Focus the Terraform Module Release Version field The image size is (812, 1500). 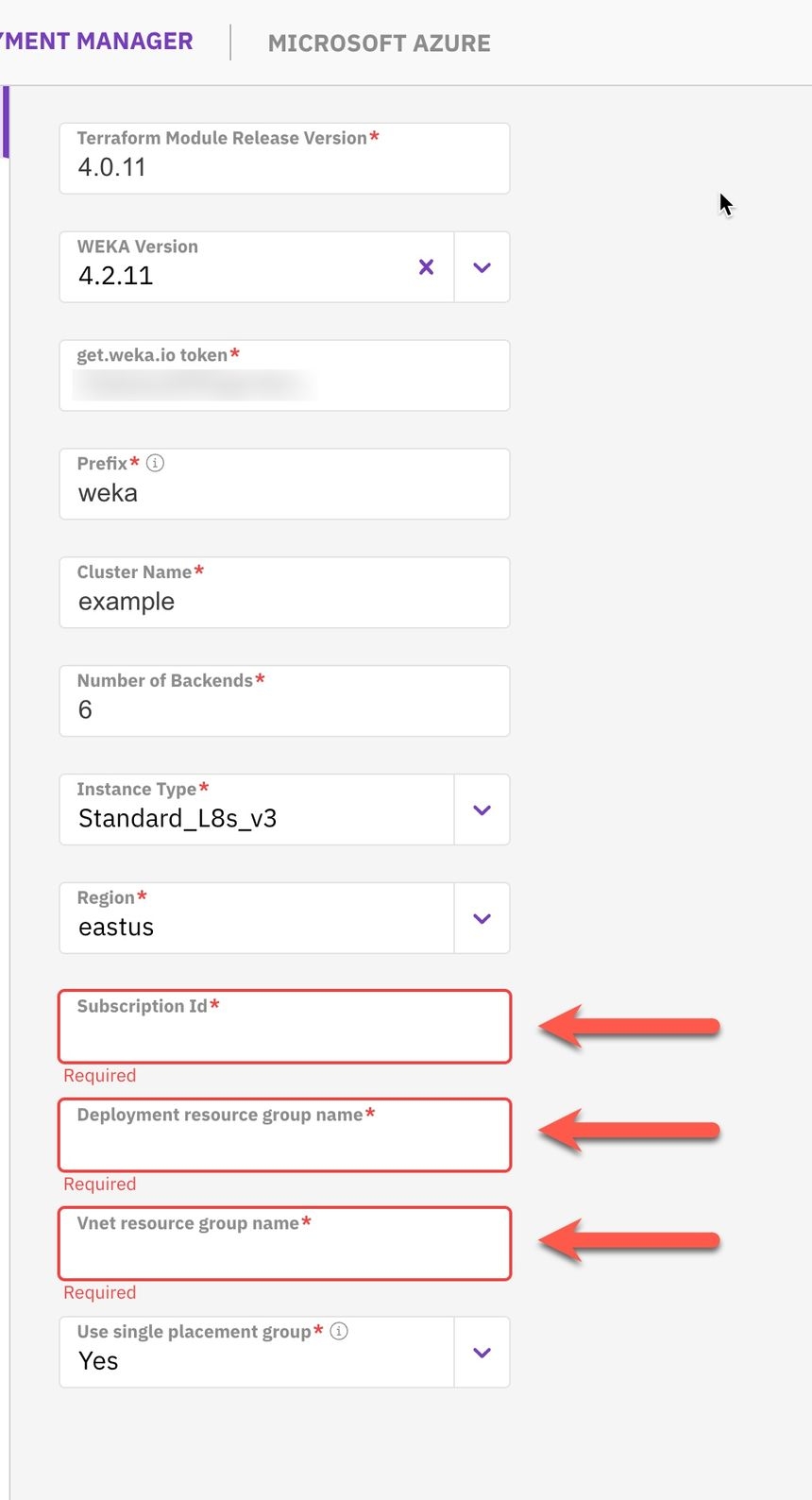[283, 167]
